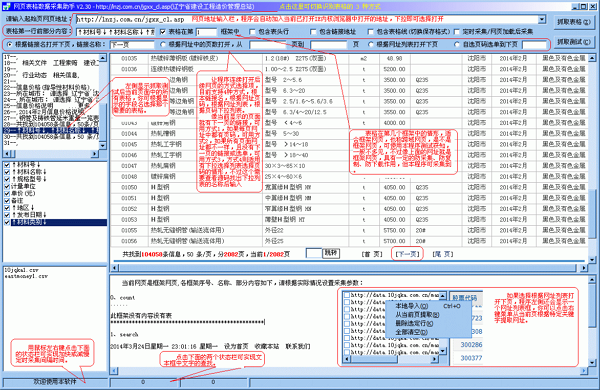Select file eastmoney1.csv in saved files list
600x390 pixels.
tap(26, 276)
